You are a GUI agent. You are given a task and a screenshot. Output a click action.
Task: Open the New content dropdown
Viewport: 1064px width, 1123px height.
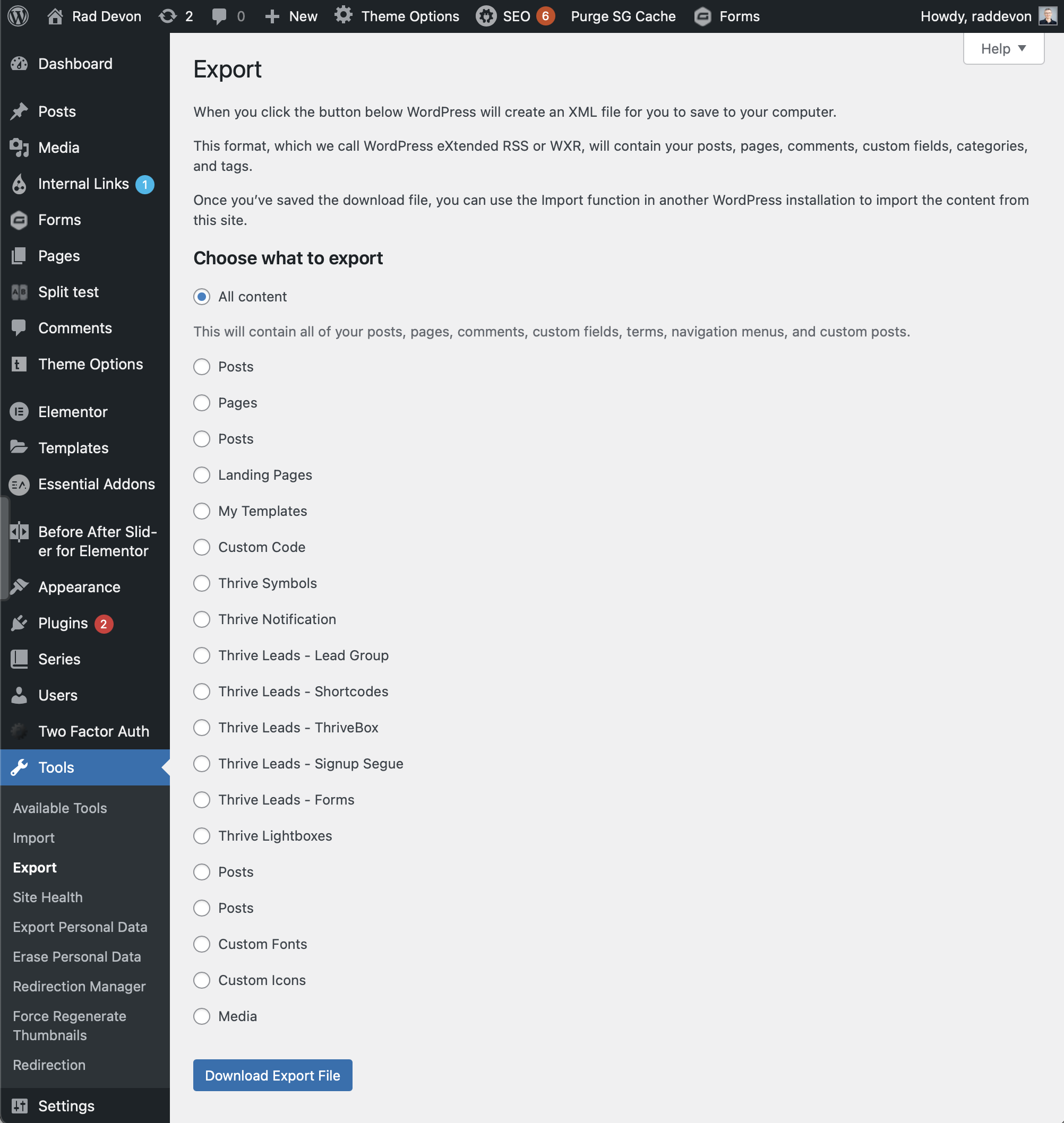291,16
